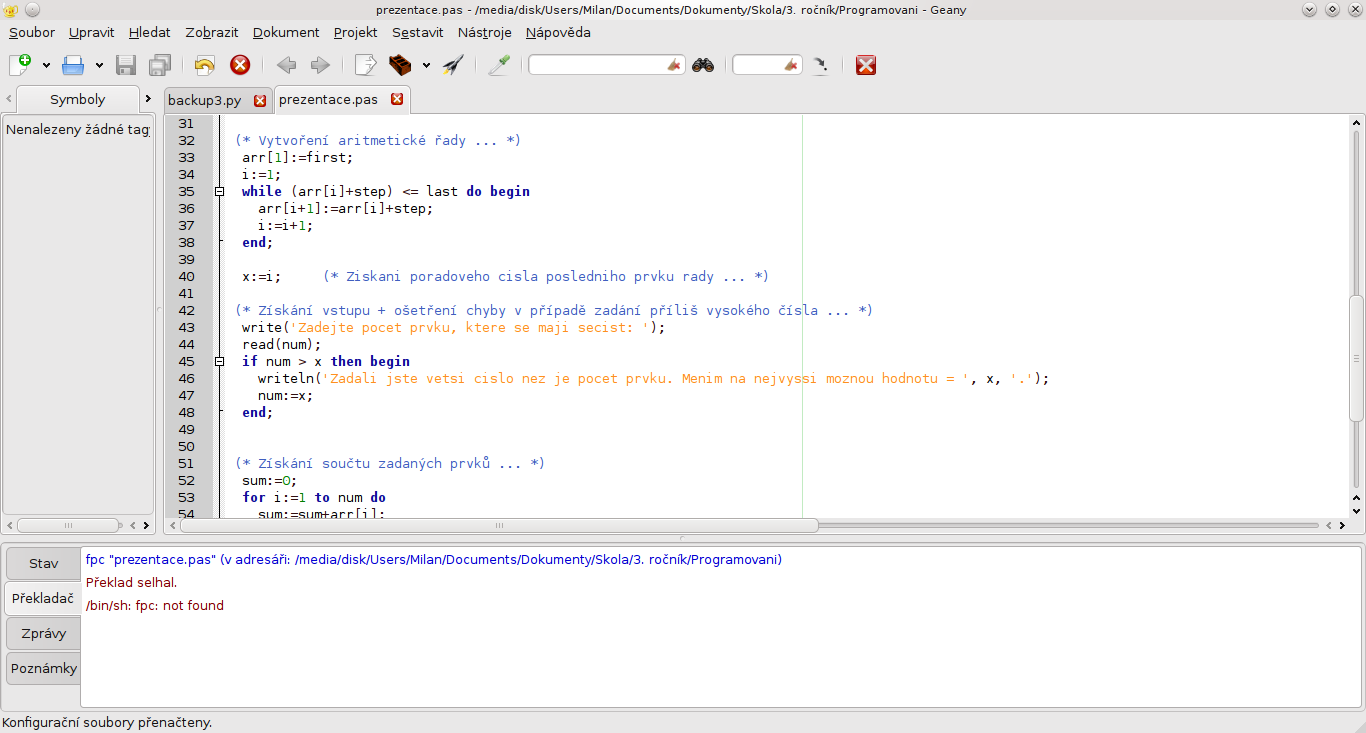This screenshot has width=1366, height=733.
Task: Clear the search field with broom icon
Action: [x=675, y=65]
